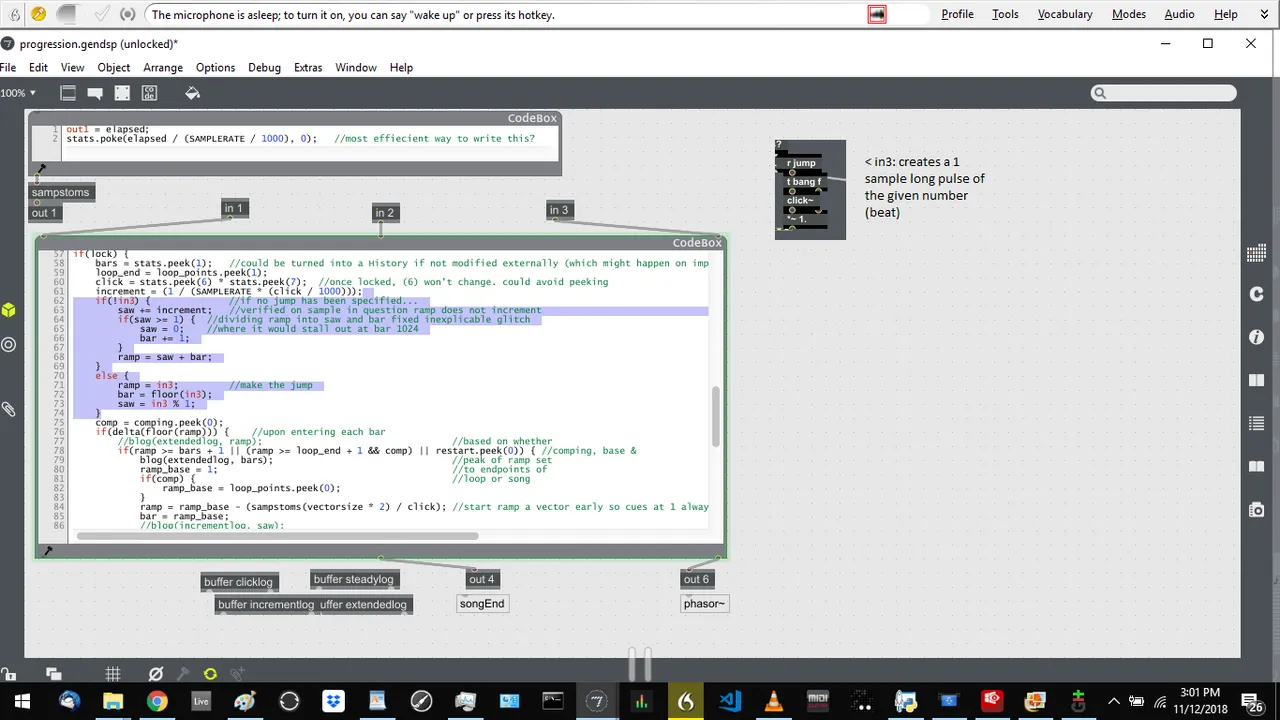Click the large CodeBox vertical scrollbar thumb
This screenshot has height=720, width=1280.
coord(715,417)
